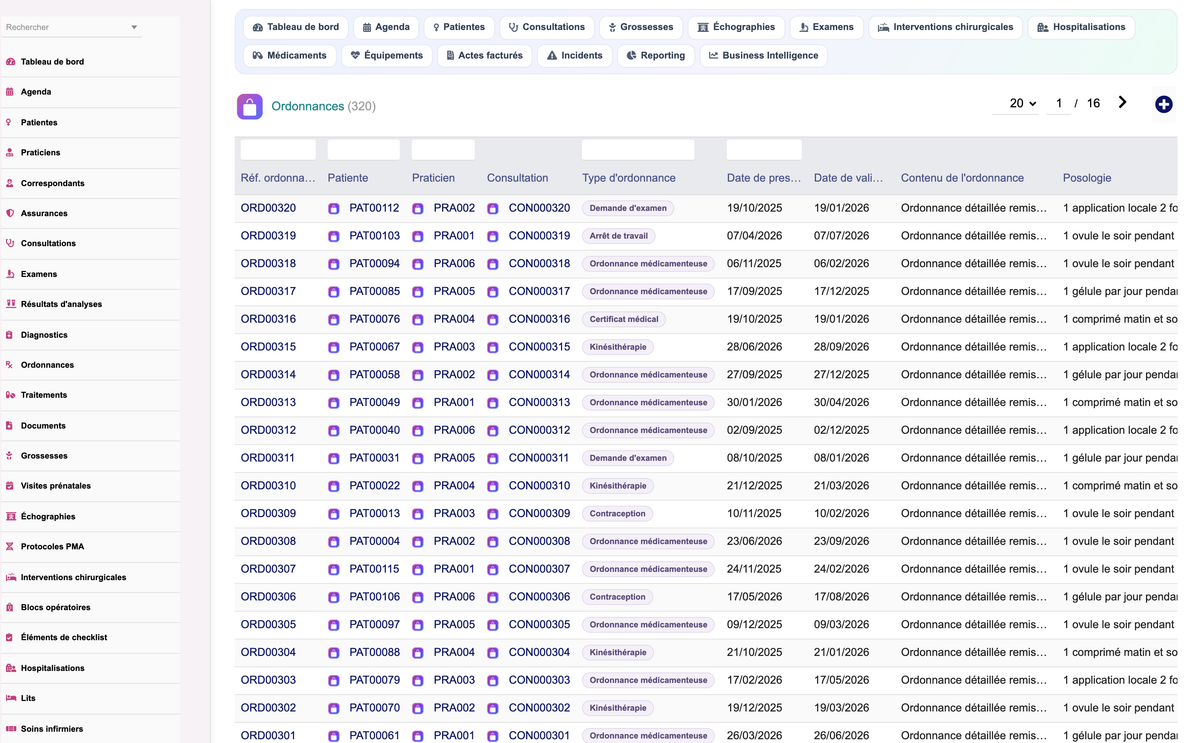
Task: Open Examens top tab
Action: pos(826,27)
